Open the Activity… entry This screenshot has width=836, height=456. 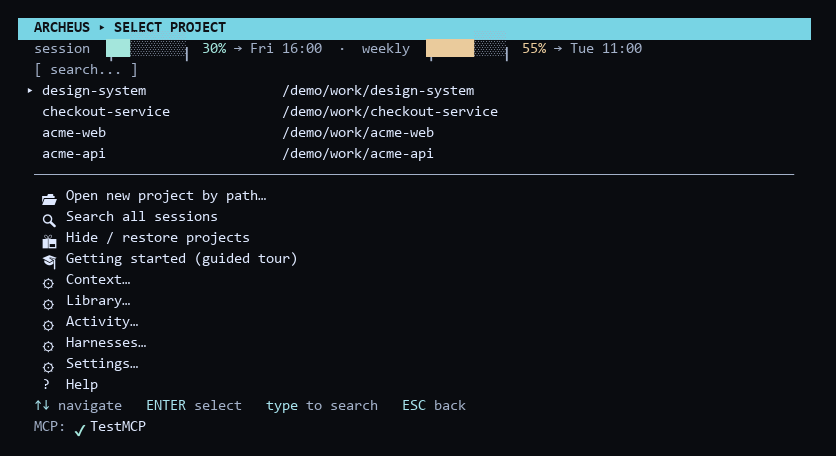click(102, 322)
